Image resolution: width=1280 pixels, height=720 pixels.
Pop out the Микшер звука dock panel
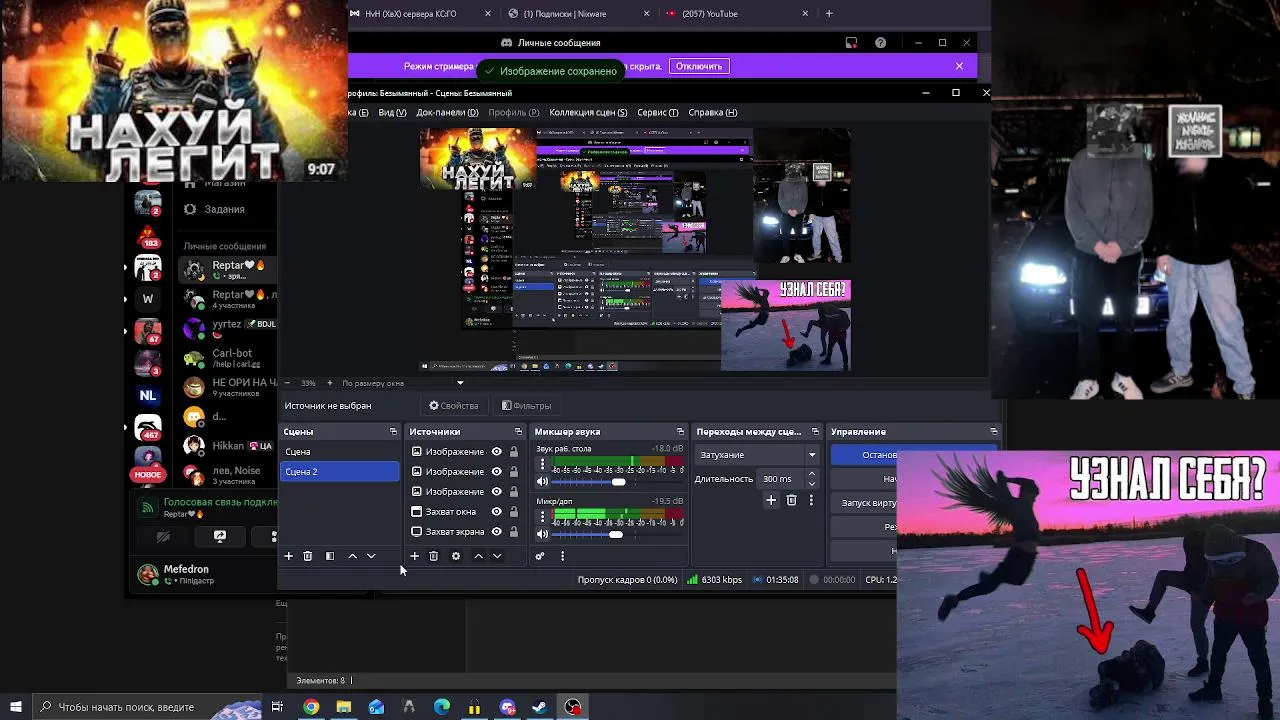tap(680, 432)
